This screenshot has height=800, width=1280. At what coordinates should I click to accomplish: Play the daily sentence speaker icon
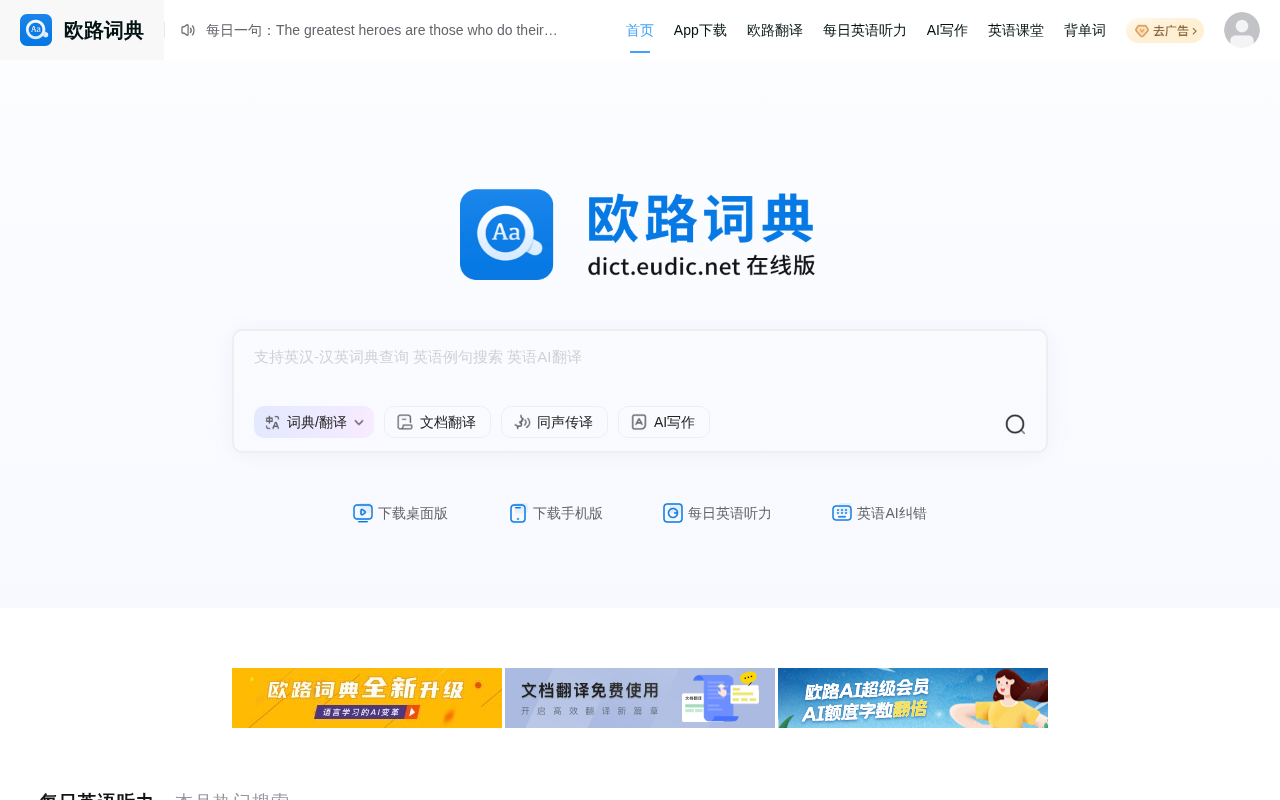[188, 30]
